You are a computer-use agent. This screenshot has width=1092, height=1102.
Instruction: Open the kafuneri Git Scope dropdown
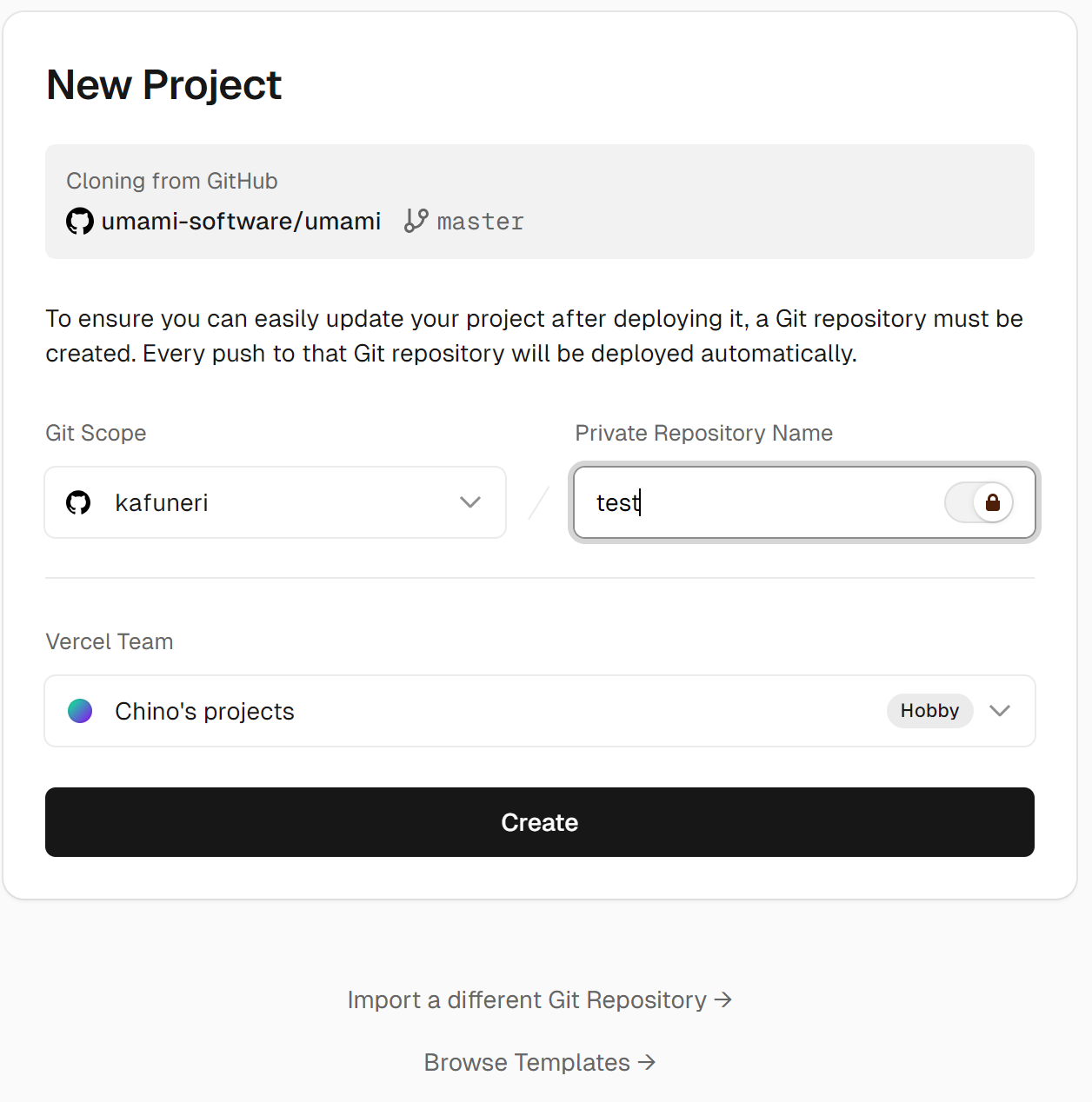276,502
